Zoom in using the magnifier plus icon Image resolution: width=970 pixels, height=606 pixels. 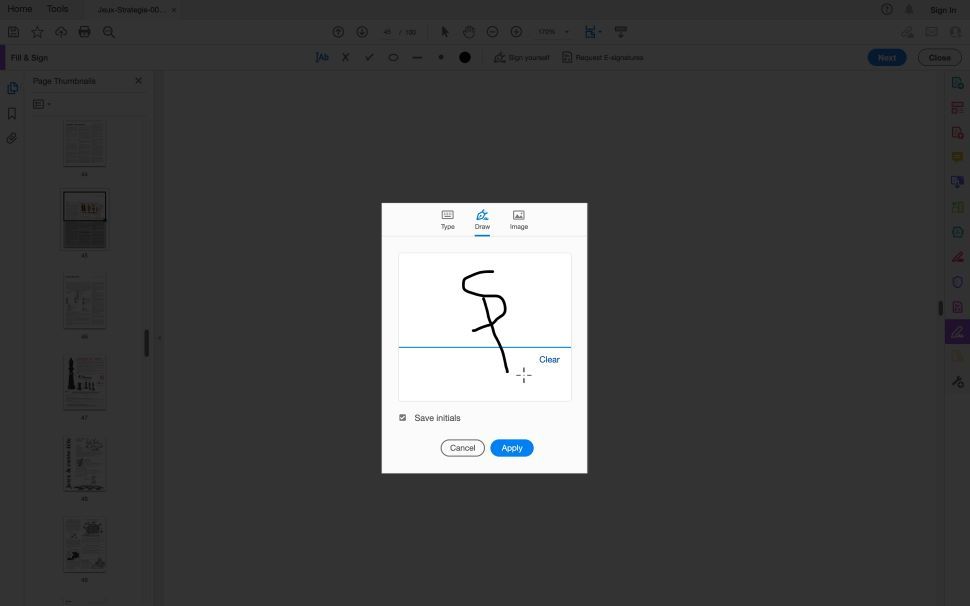(x=515, y=31)
